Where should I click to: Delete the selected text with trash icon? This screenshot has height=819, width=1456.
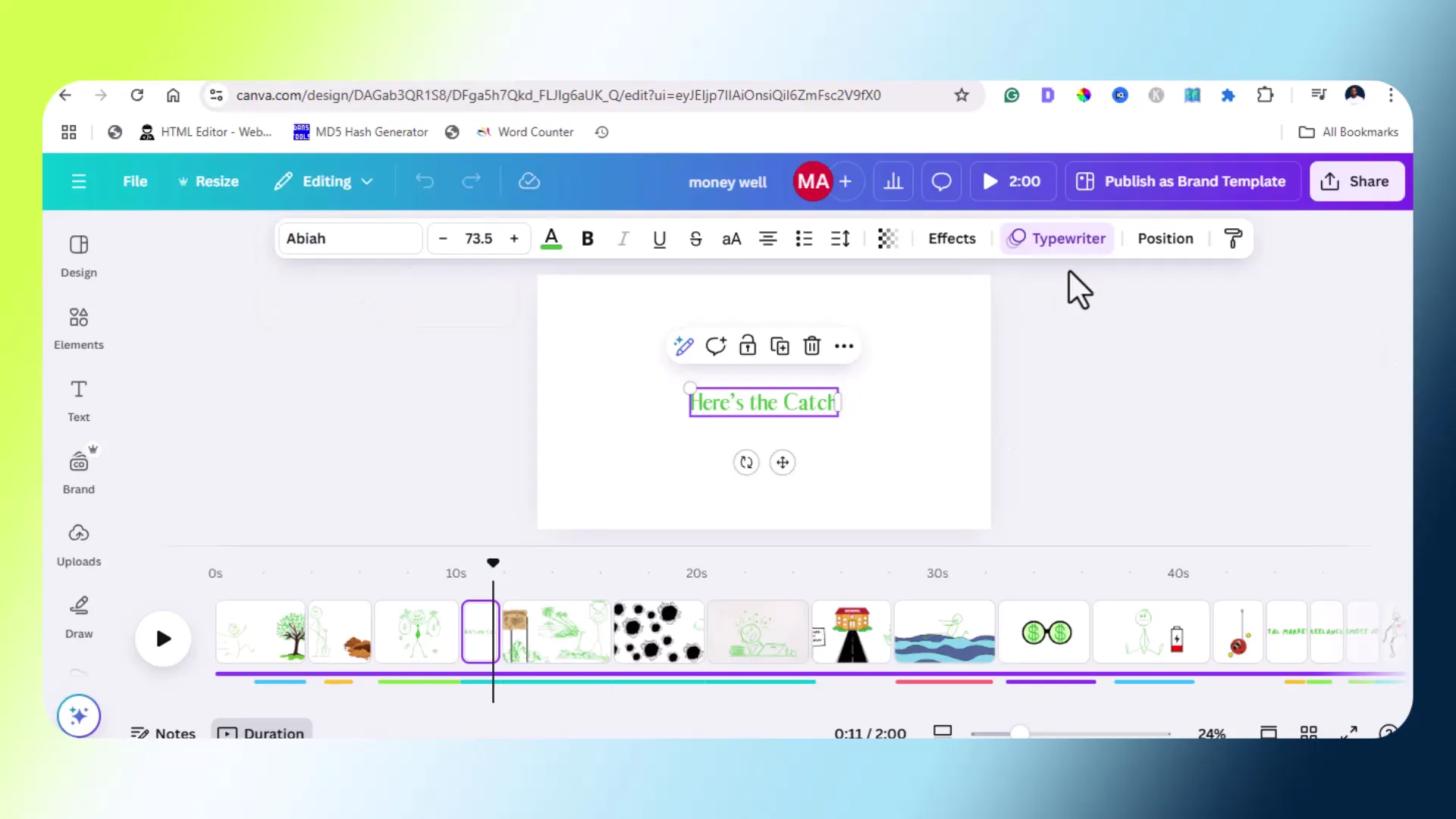tap(811, 347)
